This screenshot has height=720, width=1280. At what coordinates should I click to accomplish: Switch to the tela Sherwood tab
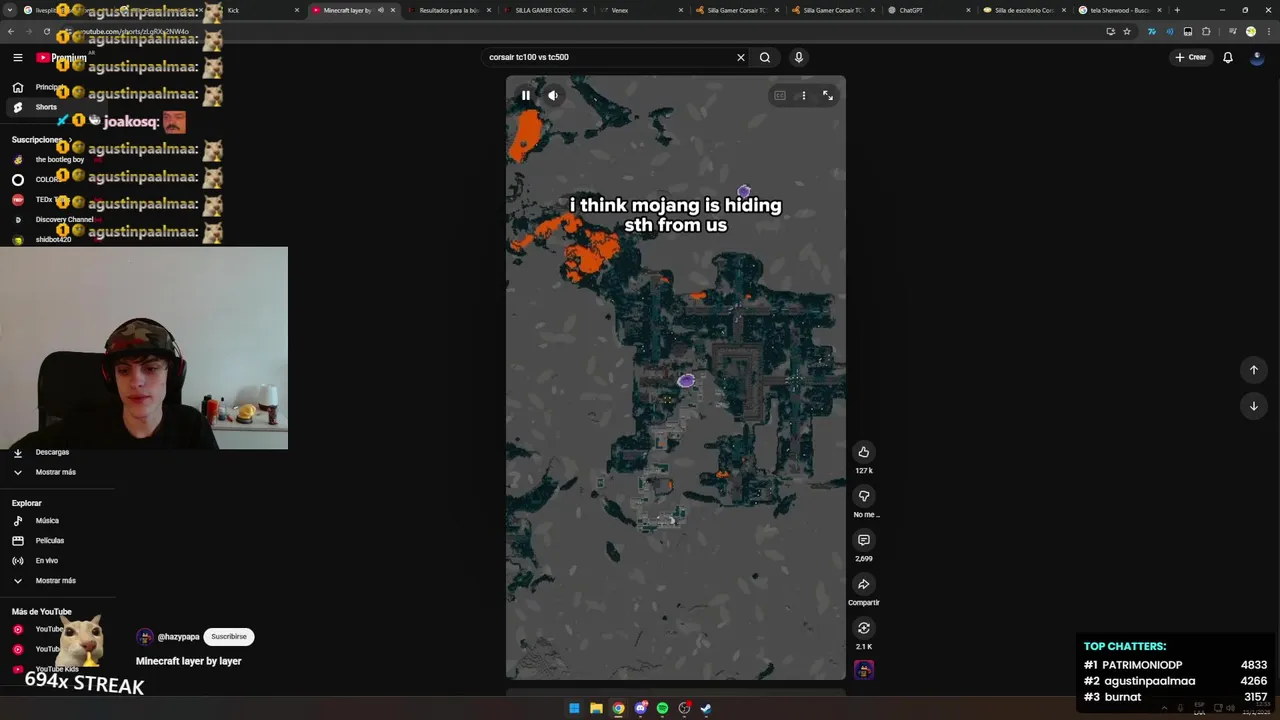point(1120,10)
